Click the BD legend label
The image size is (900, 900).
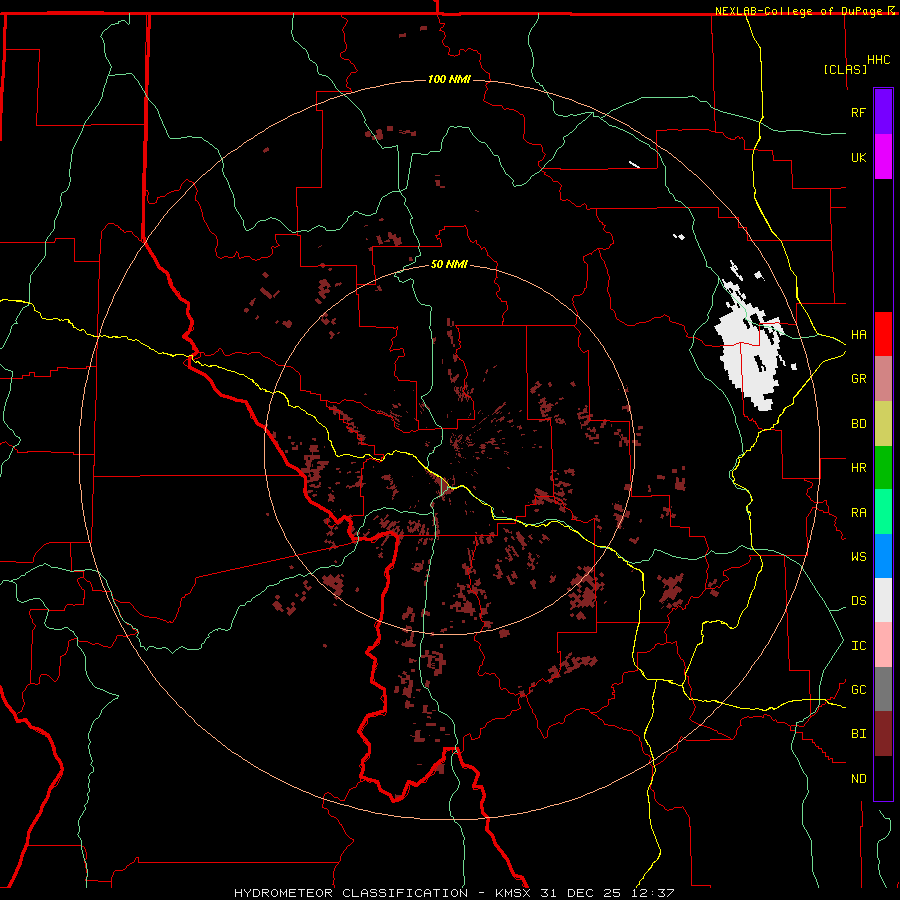(858, 424)
